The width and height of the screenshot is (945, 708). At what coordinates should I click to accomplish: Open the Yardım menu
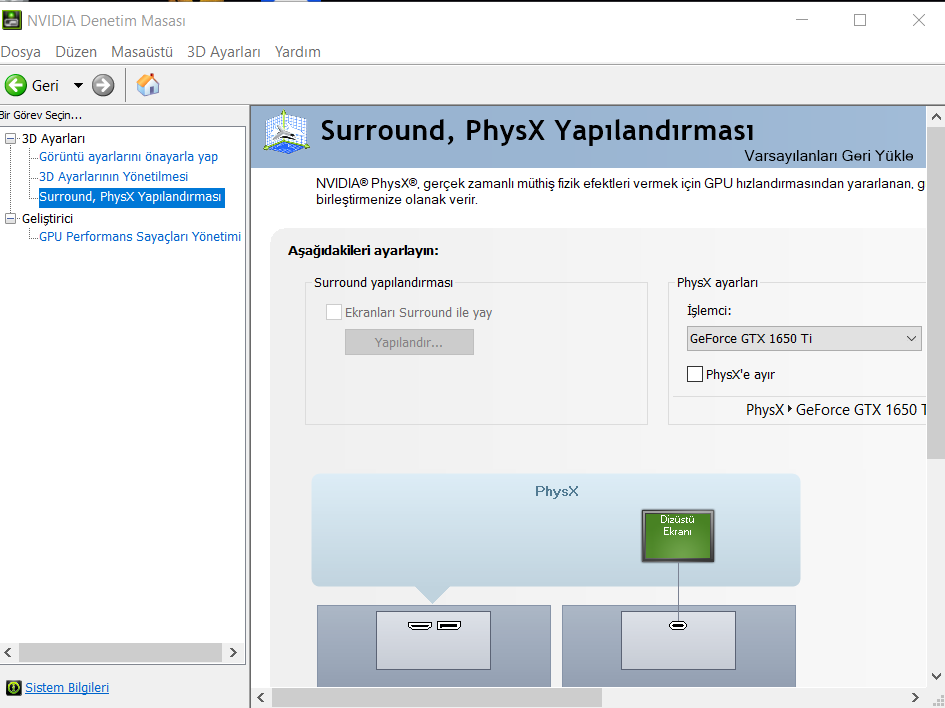(298, 52)
